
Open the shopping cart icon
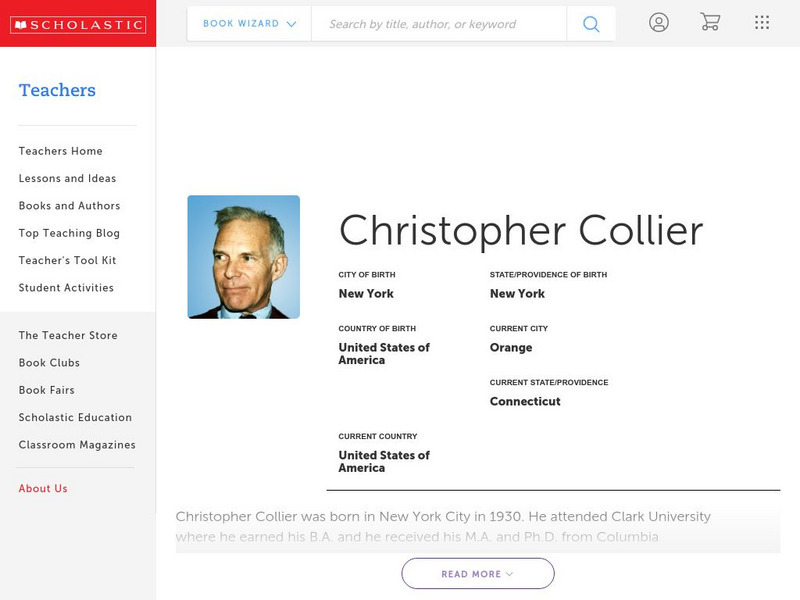pyautogui.click(x=711, y=22)
